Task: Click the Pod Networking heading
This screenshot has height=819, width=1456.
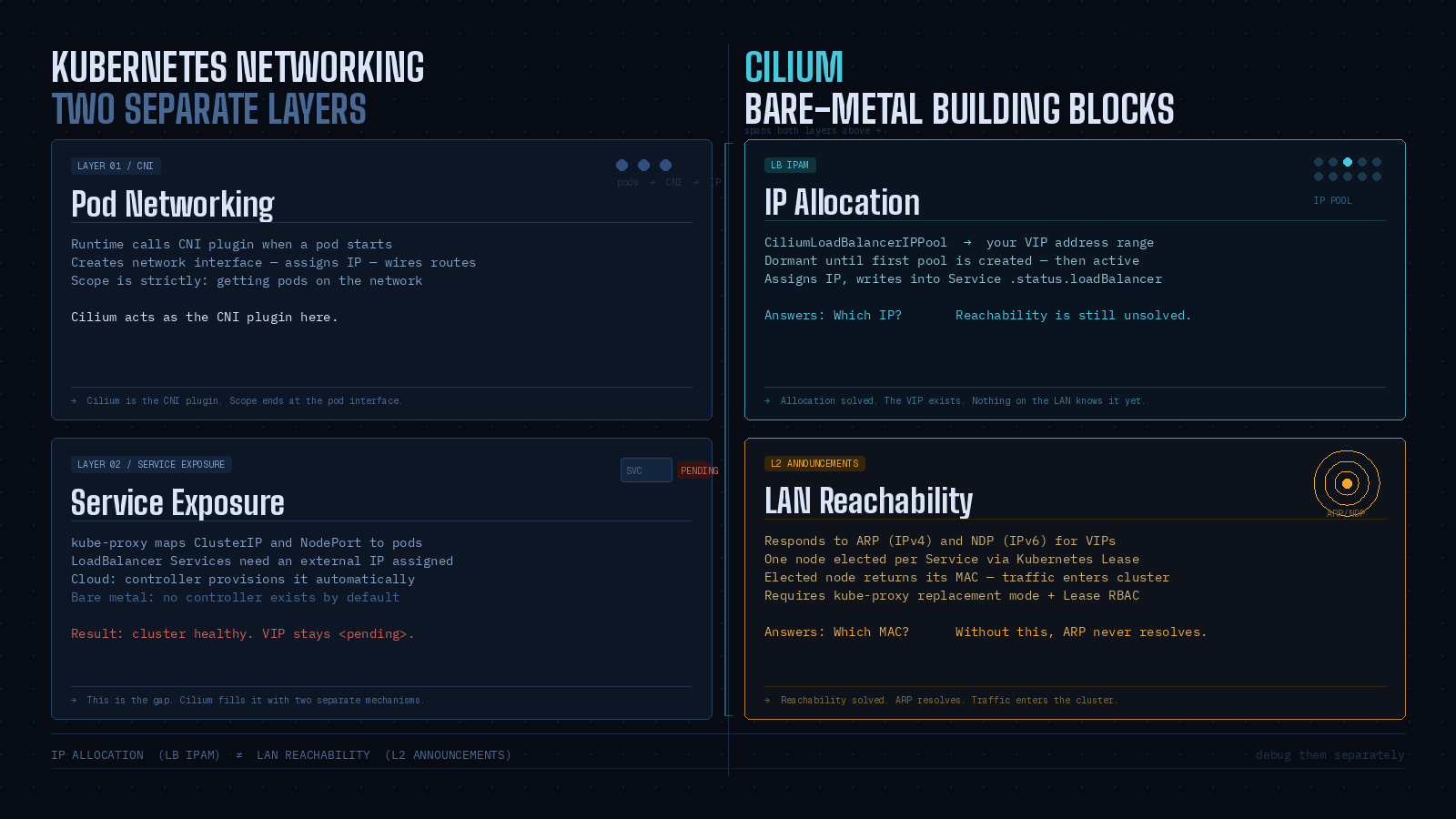Action: pyautogui.click(x=173, y=204)
